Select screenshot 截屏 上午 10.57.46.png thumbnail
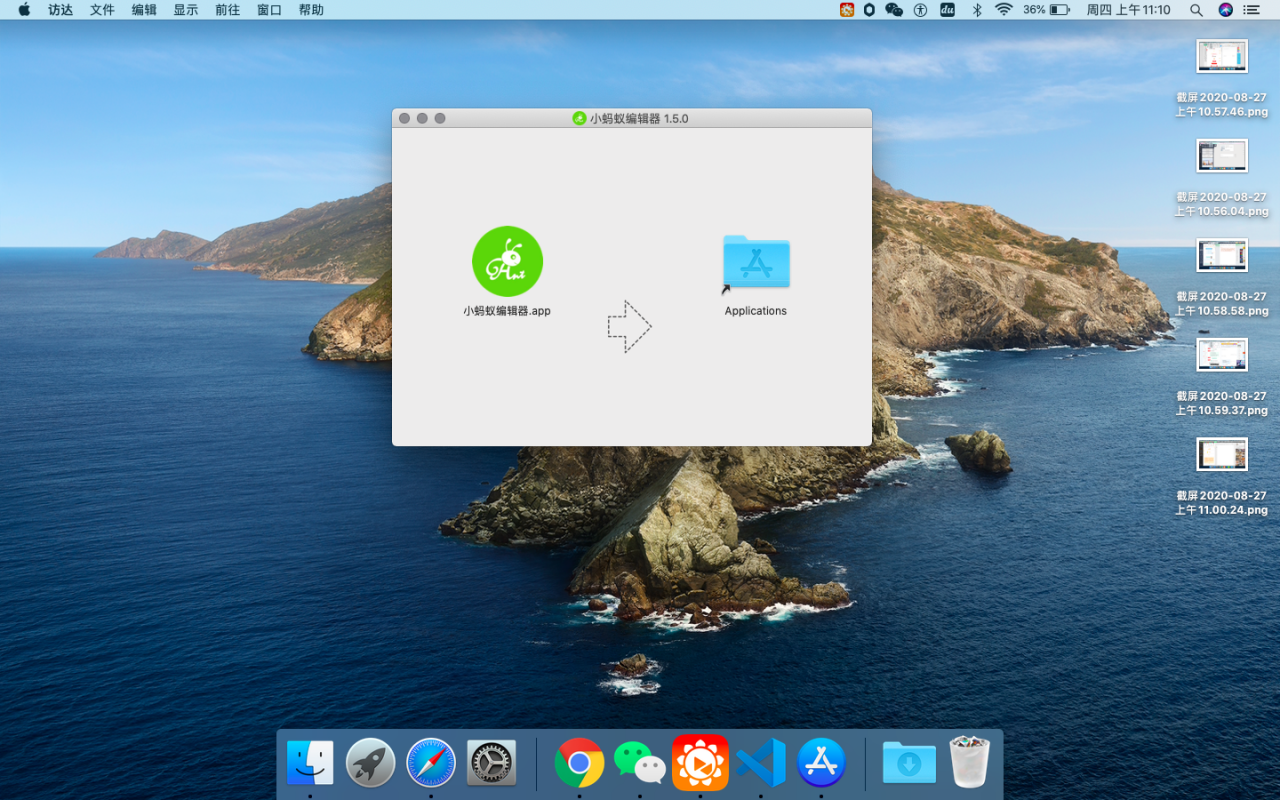Screen dimensions: 1280x800 click(1222, 56)
